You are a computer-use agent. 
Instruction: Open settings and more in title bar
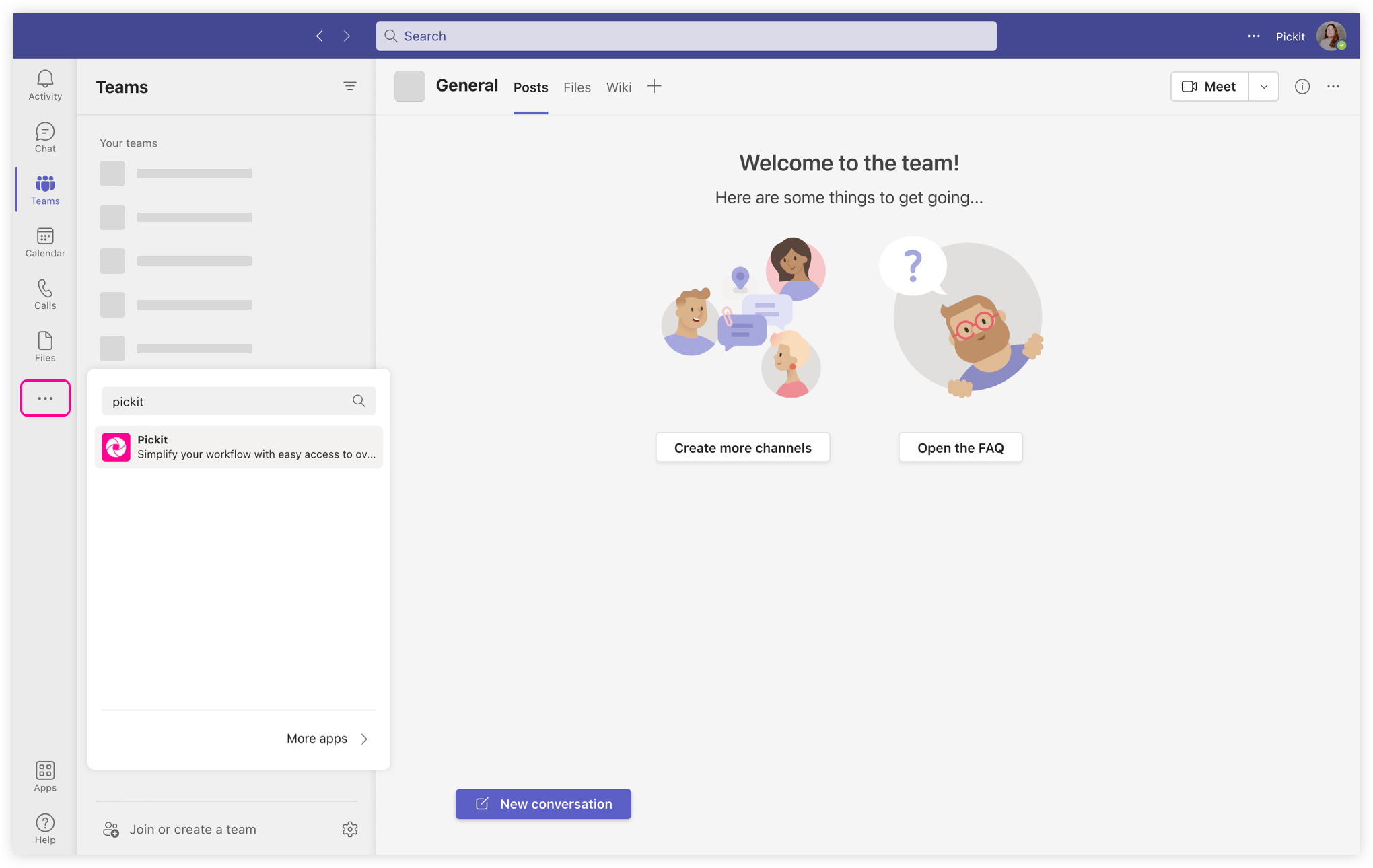[x=1253, y=36]
